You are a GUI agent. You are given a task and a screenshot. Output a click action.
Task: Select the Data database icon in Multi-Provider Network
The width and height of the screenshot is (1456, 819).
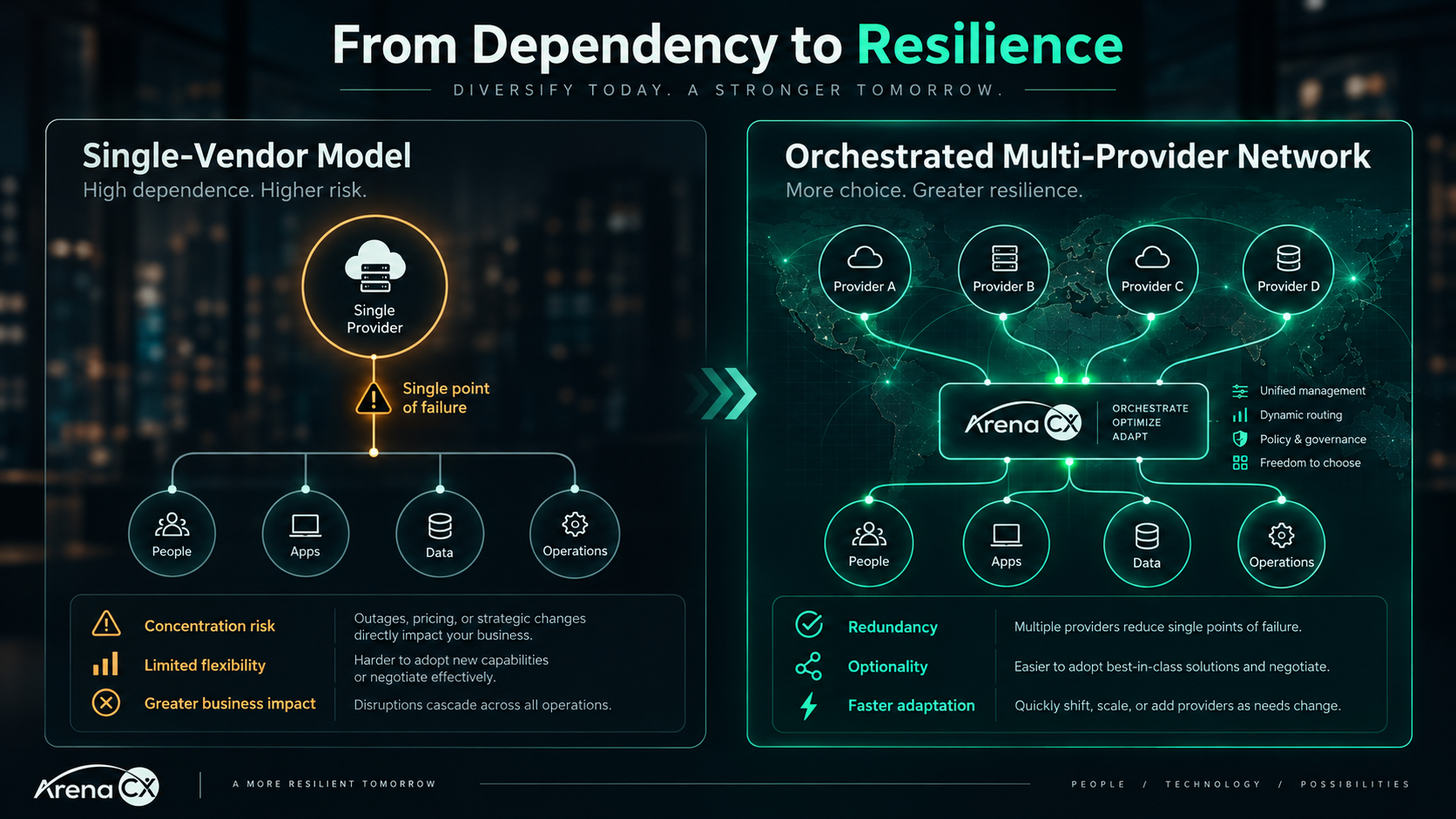(1147, 536)
